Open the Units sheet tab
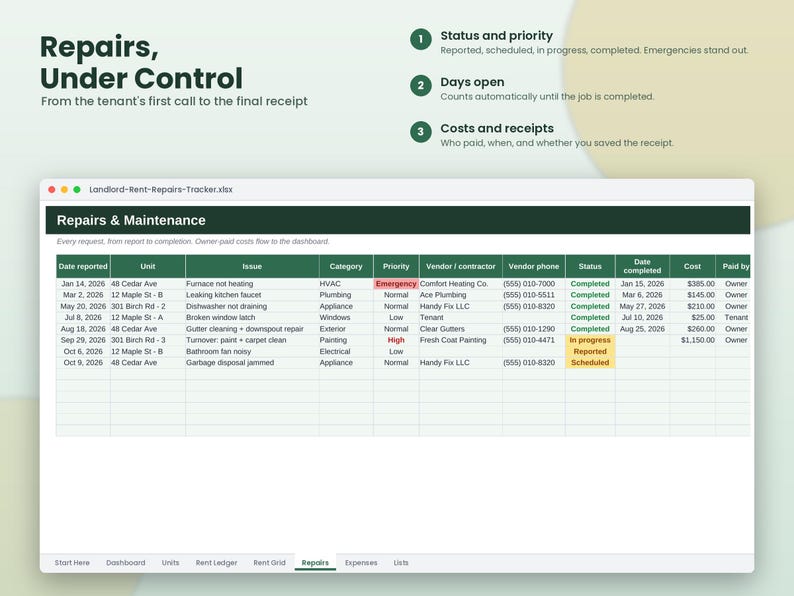Image resolution: width=794 pixels, height=596 pixels. 170,563
